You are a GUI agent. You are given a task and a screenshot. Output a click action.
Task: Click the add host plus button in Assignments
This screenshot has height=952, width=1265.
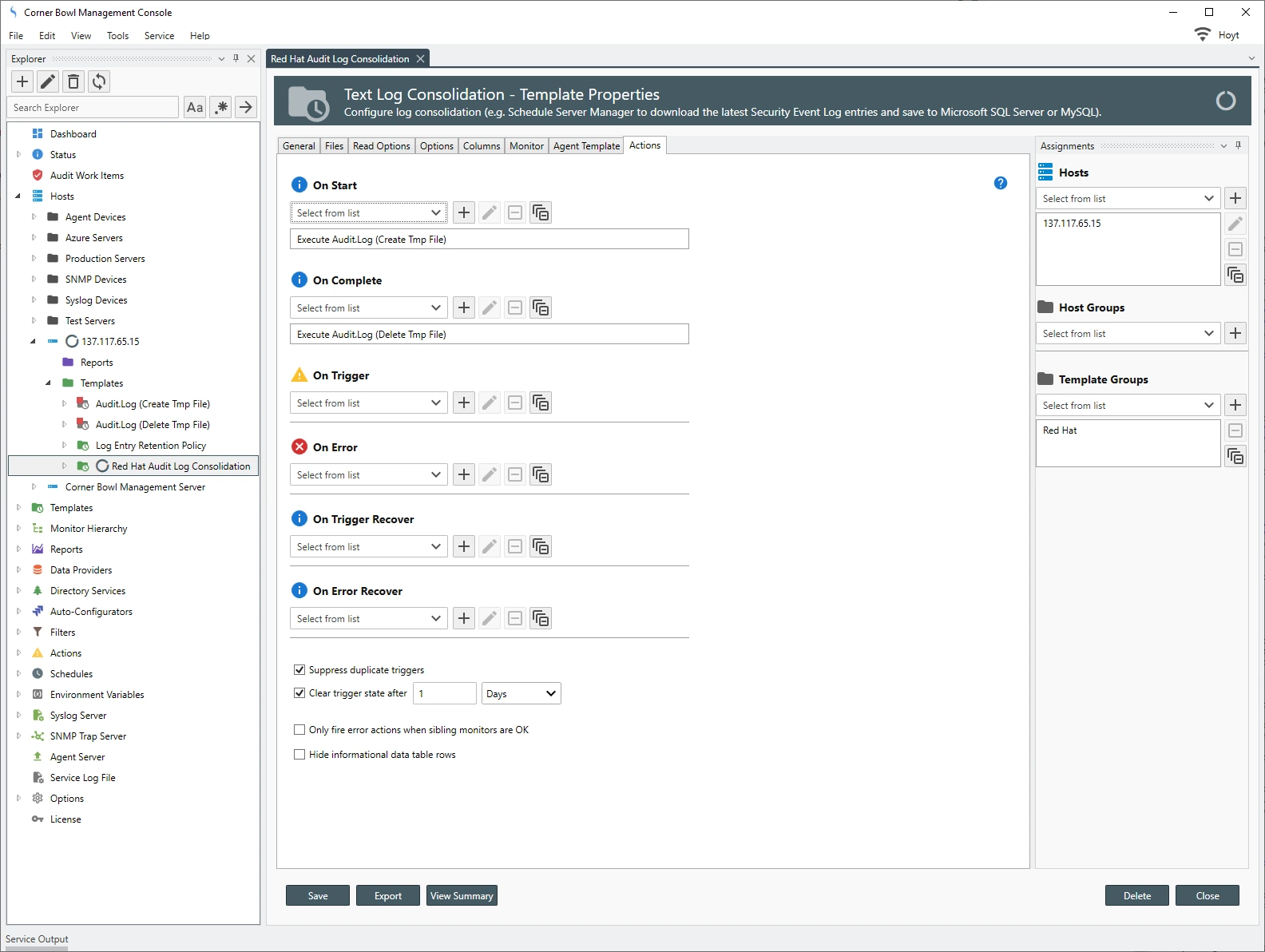coord(1235,199)
